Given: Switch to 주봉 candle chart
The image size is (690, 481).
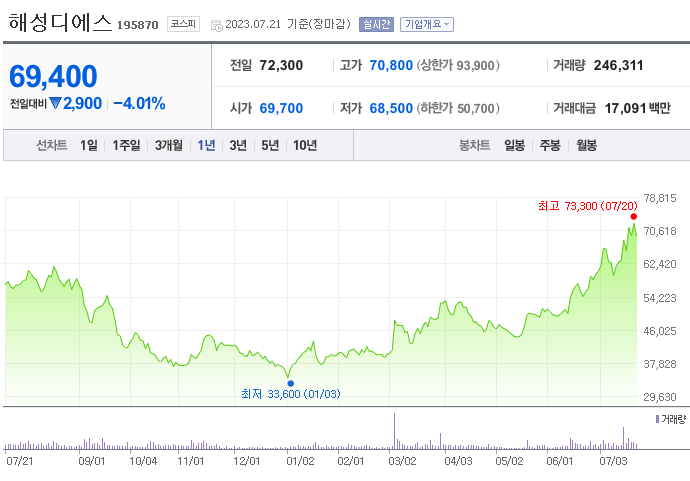Looking at the screenshot, I should click(x=550, y=145).
